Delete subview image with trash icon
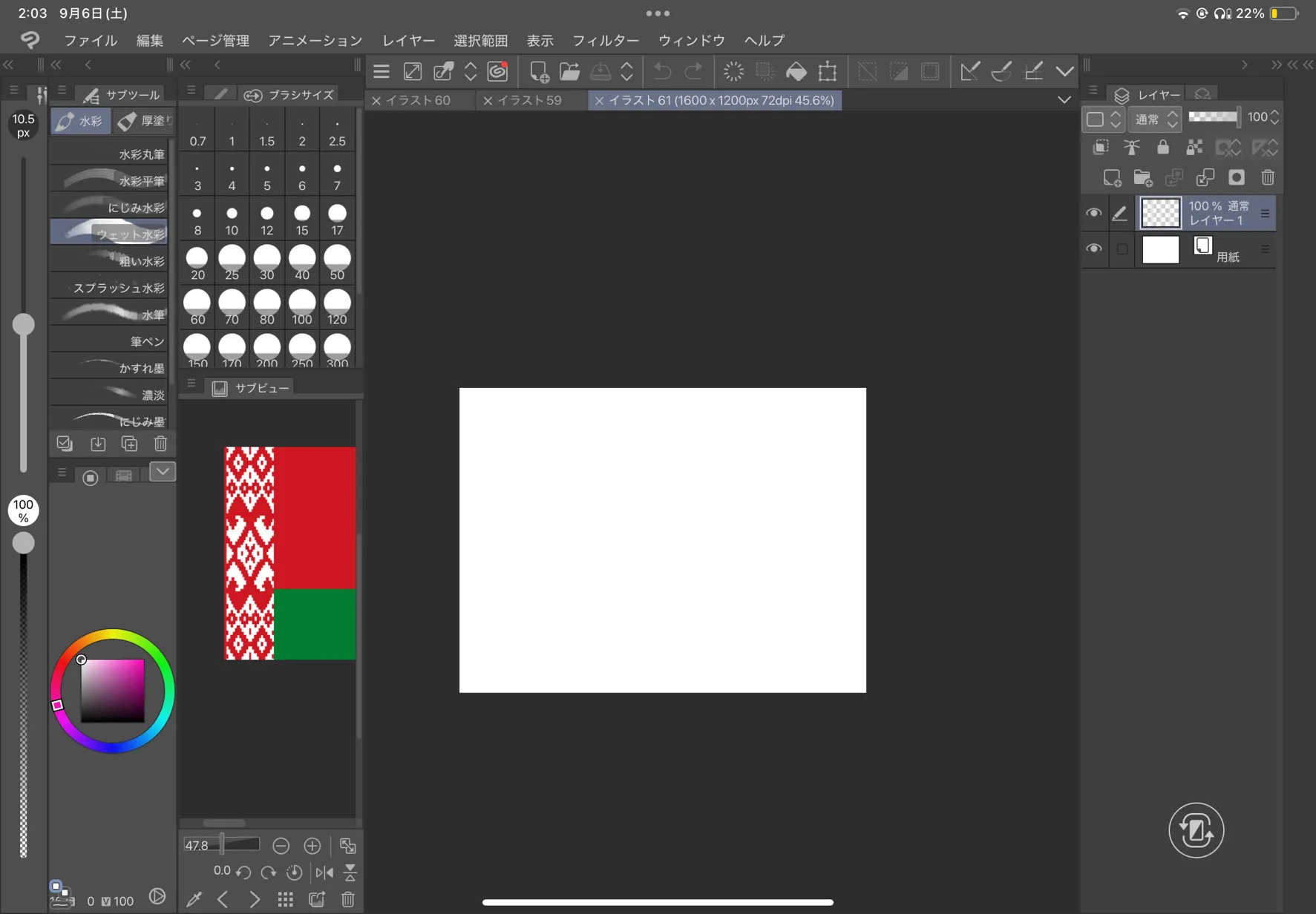Screen dimensions: 1316x914 pos(347,899)
